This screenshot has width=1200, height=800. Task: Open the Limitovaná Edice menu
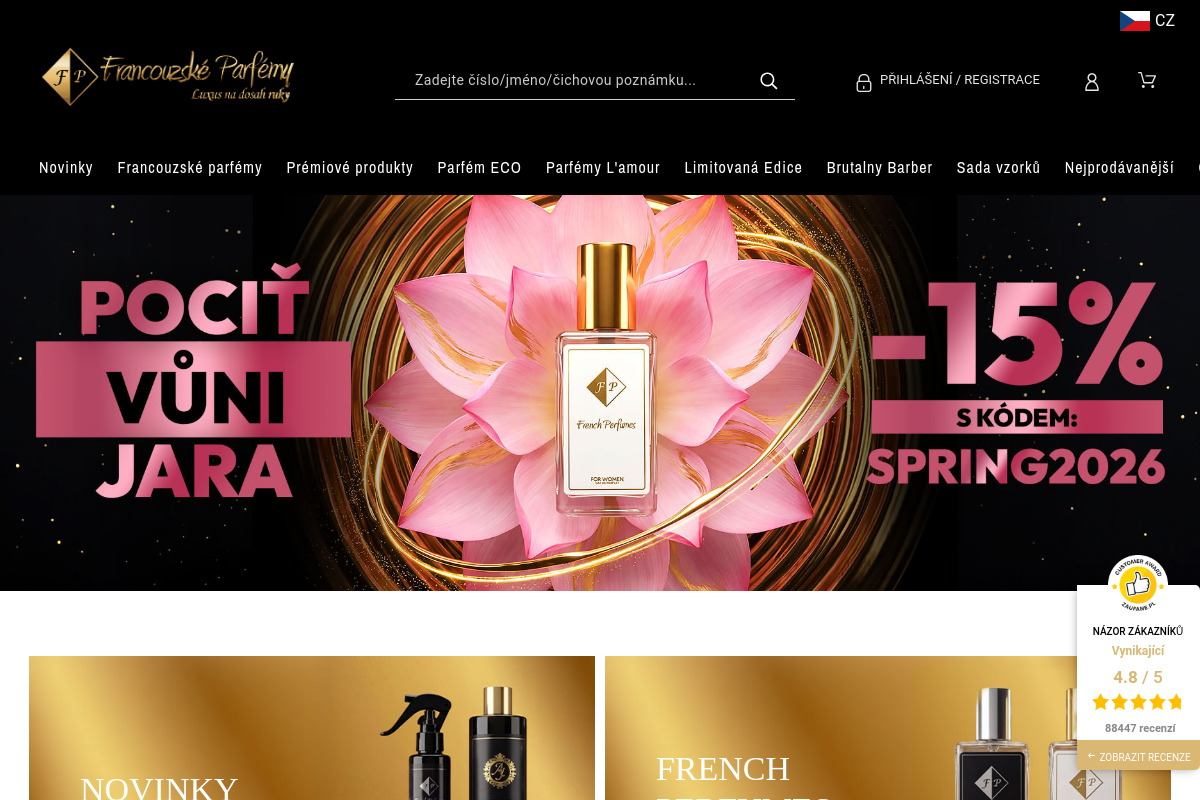click(743, 168)
